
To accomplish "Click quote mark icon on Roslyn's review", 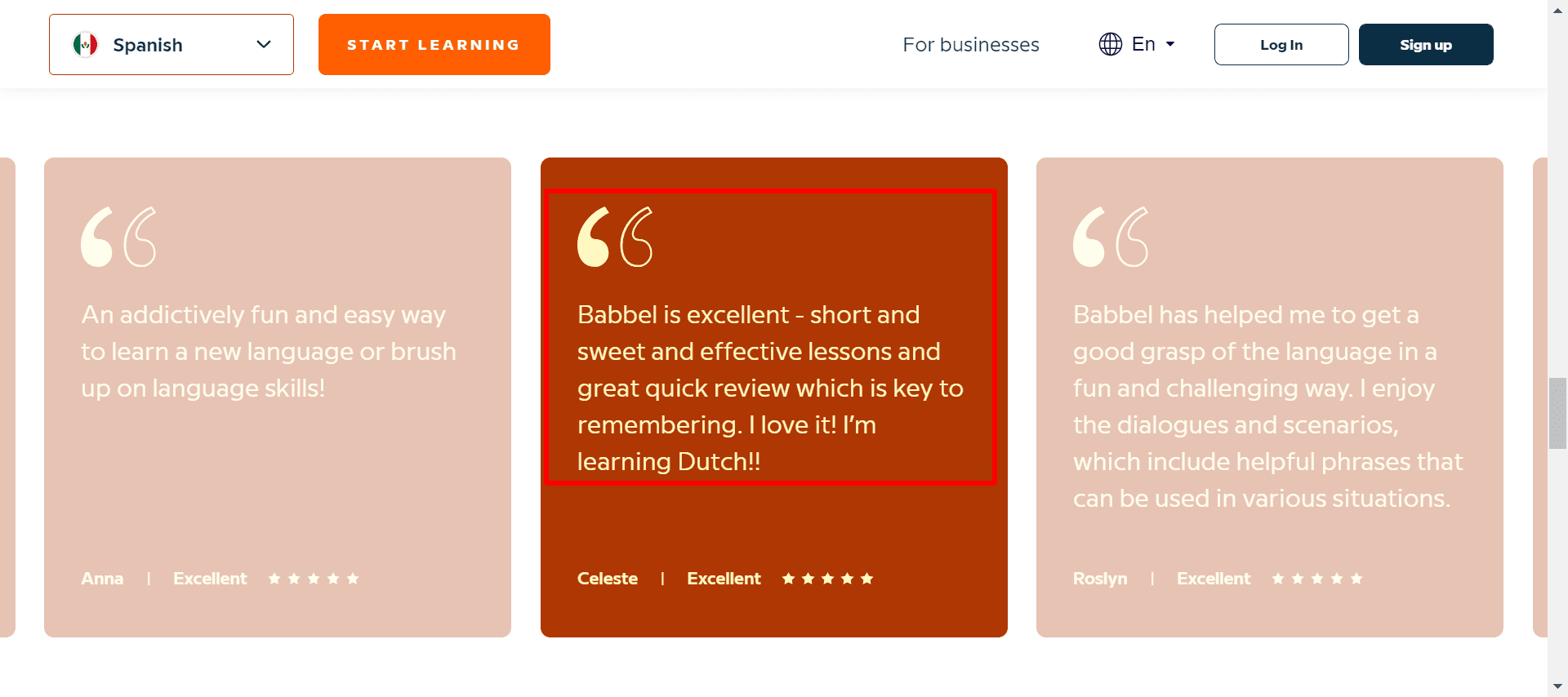I will (x=1111, y=237).
